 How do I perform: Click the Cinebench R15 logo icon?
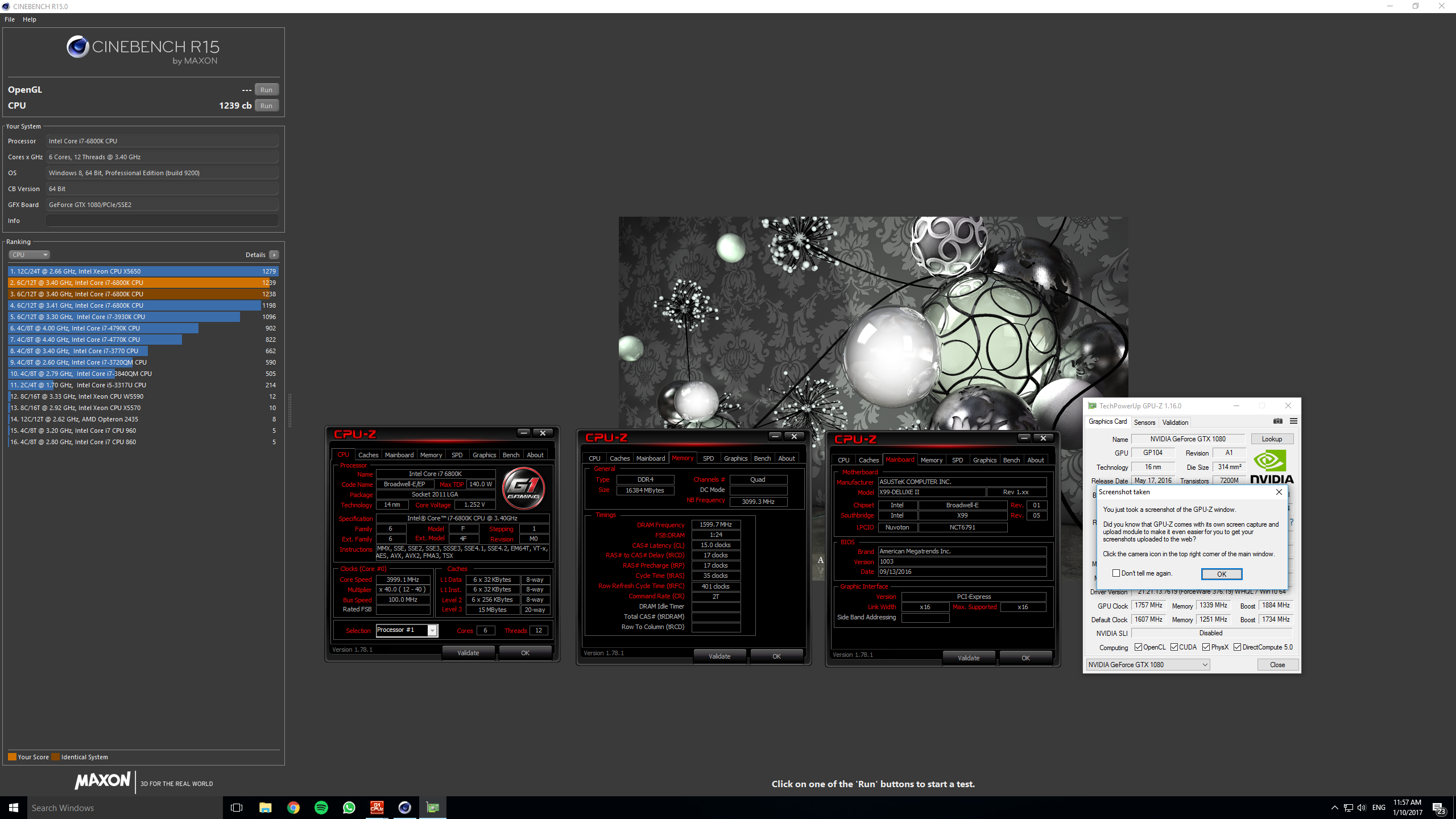[x=78, y=47]
